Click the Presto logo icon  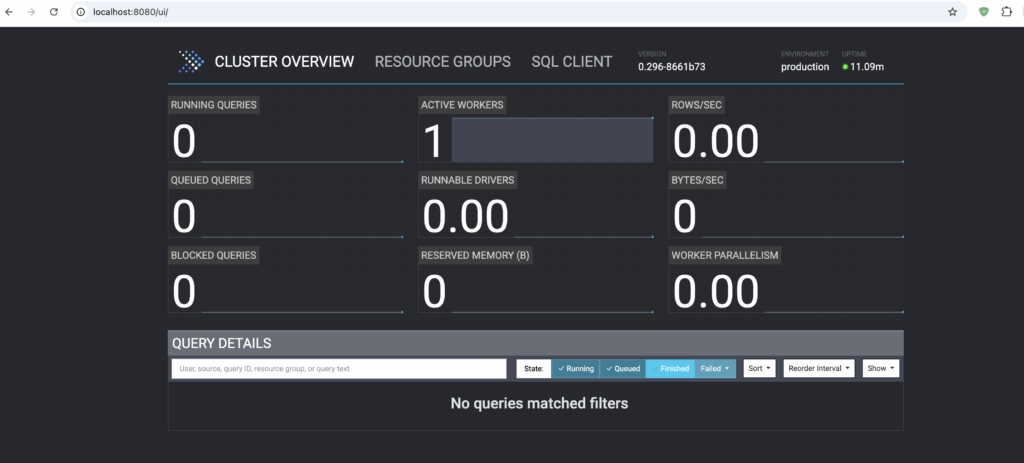click(x=190, y=62)
